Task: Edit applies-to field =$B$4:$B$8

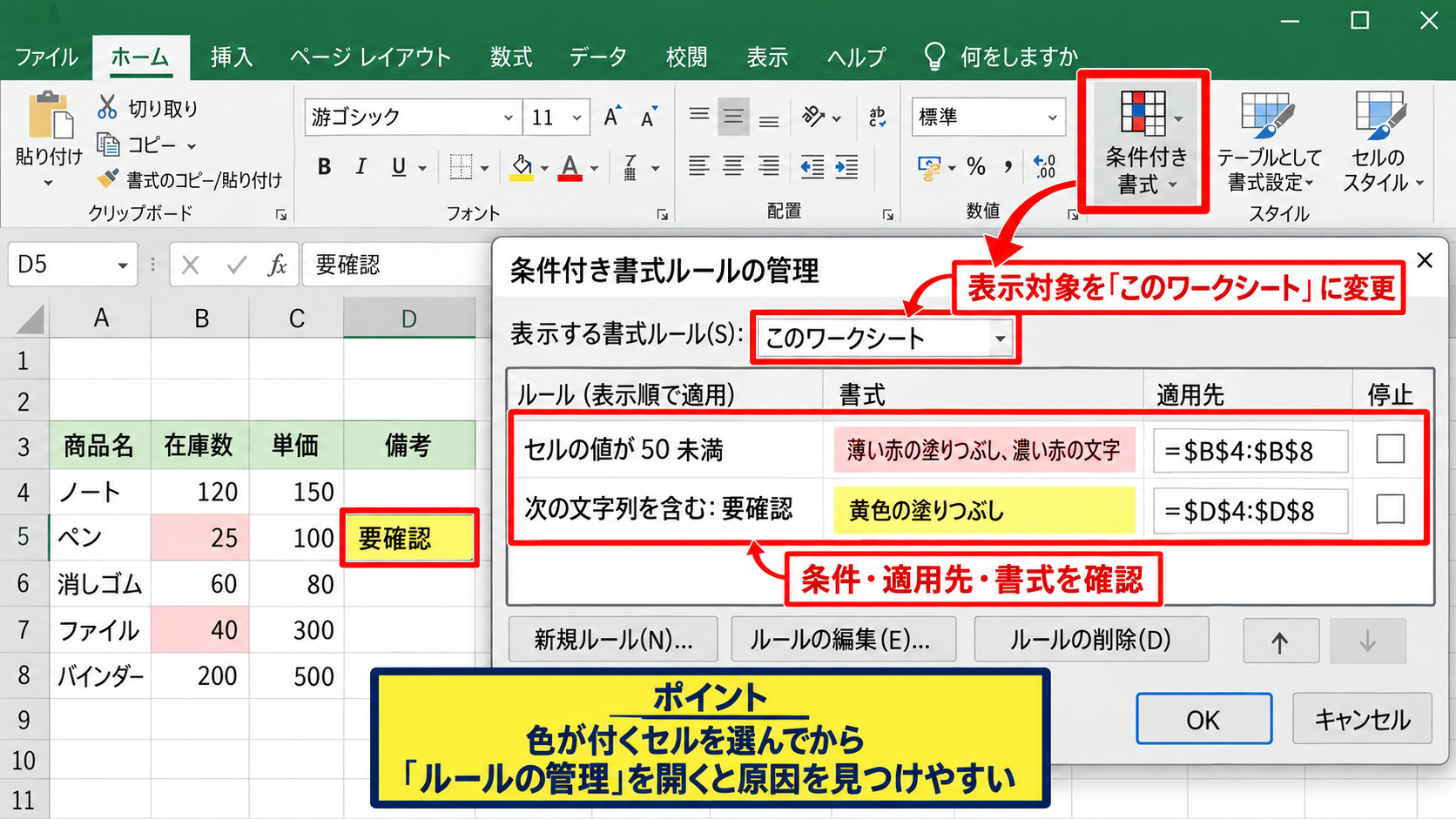Action: tap(1250, 451)
